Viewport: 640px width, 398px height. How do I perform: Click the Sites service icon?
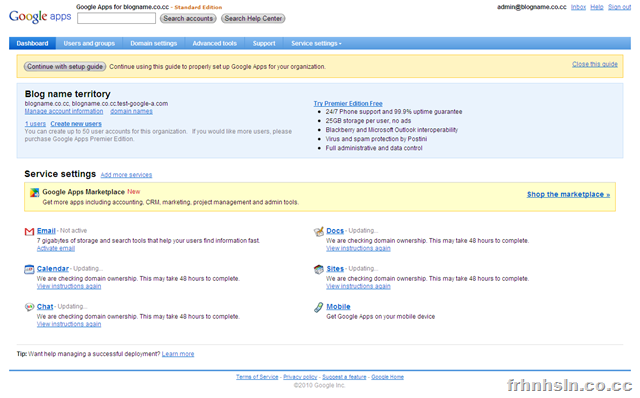[x=319, y=269]
